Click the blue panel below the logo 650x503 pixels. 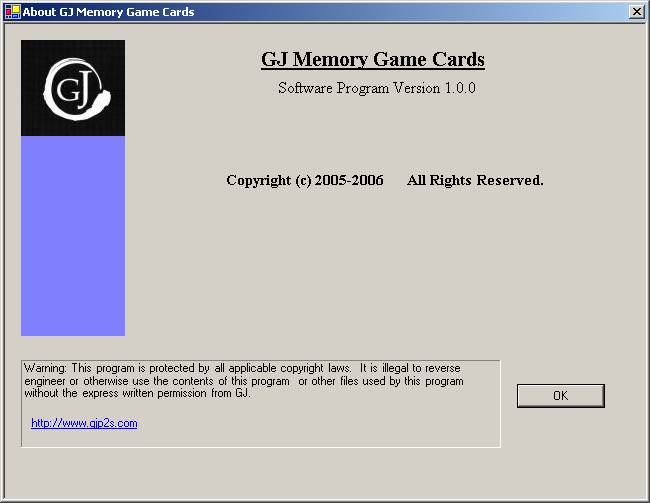point(73,236)
